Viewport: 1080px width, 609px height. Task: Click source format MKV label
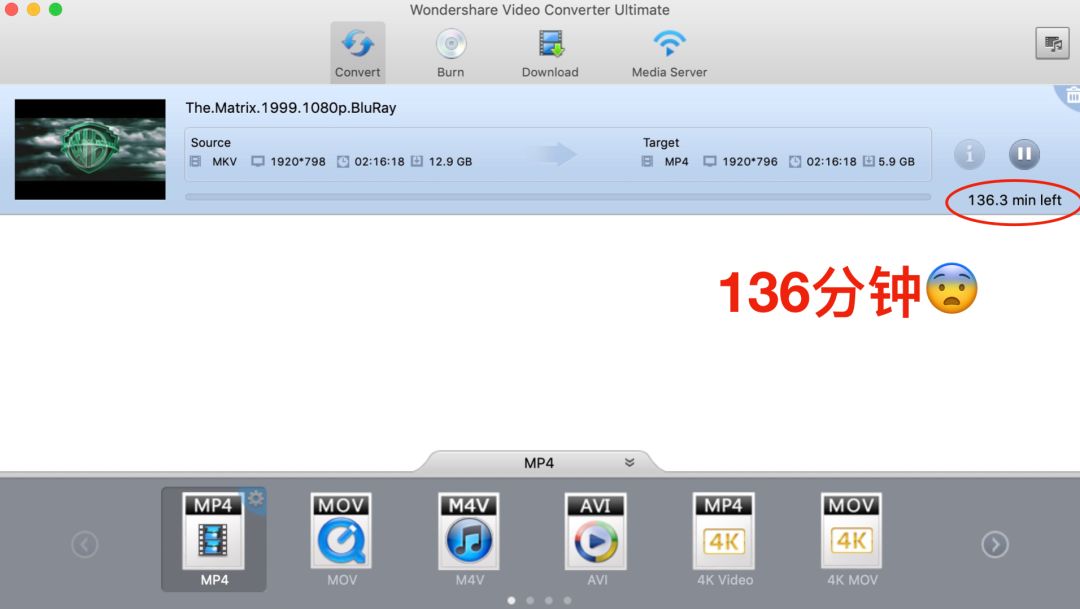click(225, 161)
